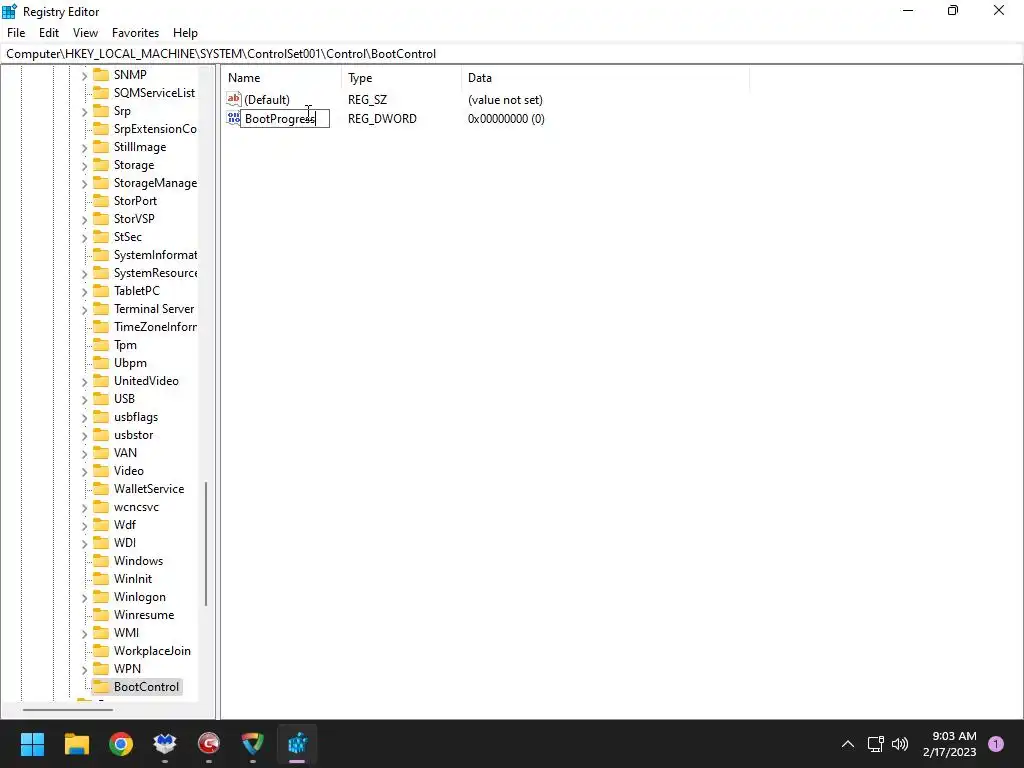This screenshot has height=768, width=1024.
Task: Open the Edit menu
Action: [x=48, y=33]
